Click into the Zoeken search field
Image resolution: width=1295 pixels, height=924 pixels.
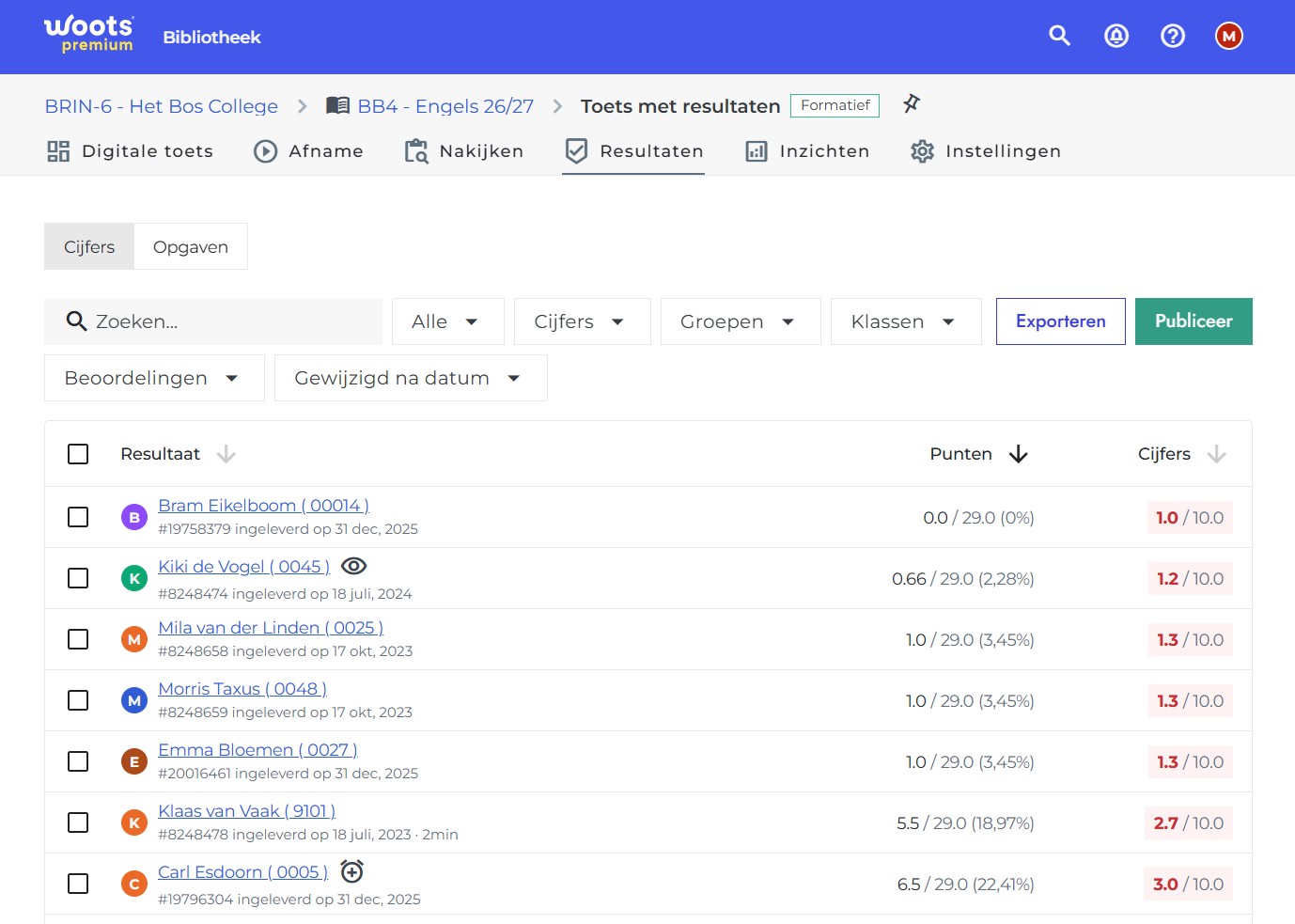(x=213, y=321)
